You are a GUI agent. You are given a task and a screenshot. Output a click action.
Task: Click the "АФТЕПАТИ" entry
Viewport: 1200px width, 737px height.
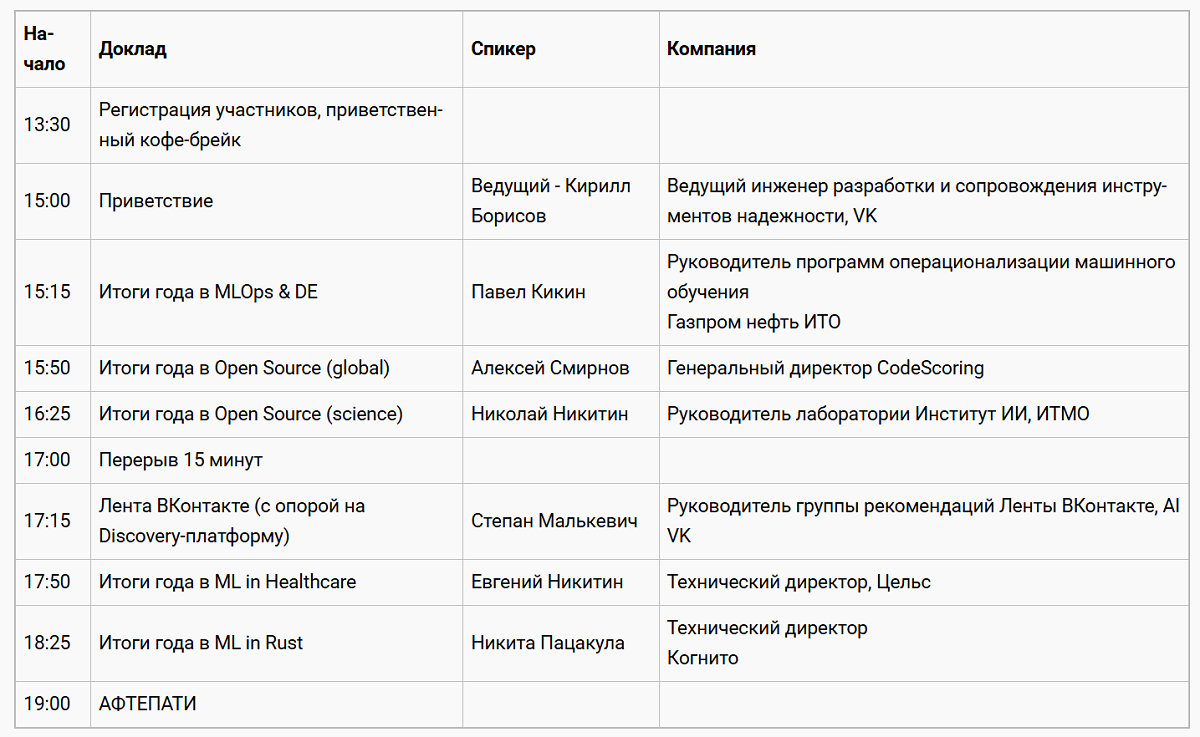point(147,704)
